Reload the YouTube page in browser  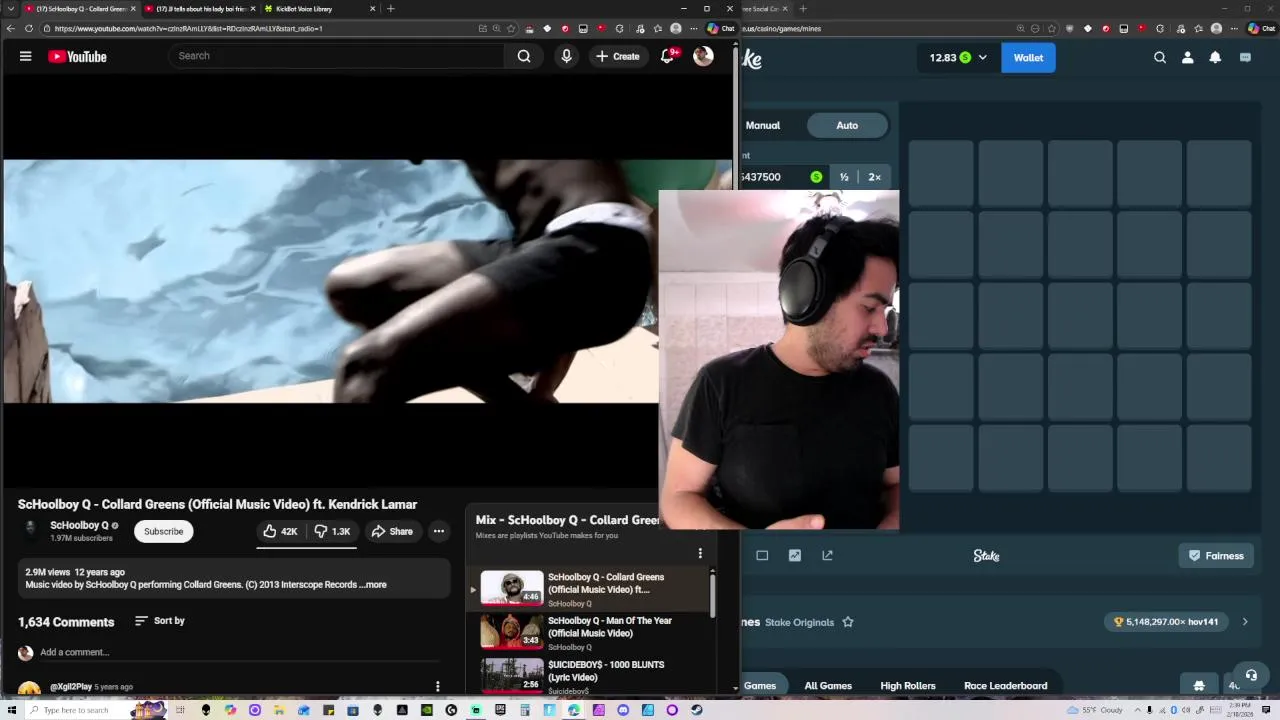click(x=28, y=28)
